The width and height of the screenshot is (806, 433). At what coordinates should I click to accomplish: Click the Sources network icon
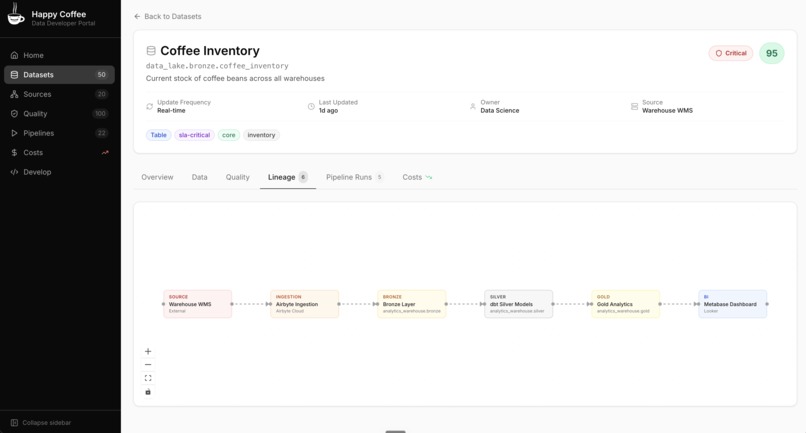tap(14, 94)
